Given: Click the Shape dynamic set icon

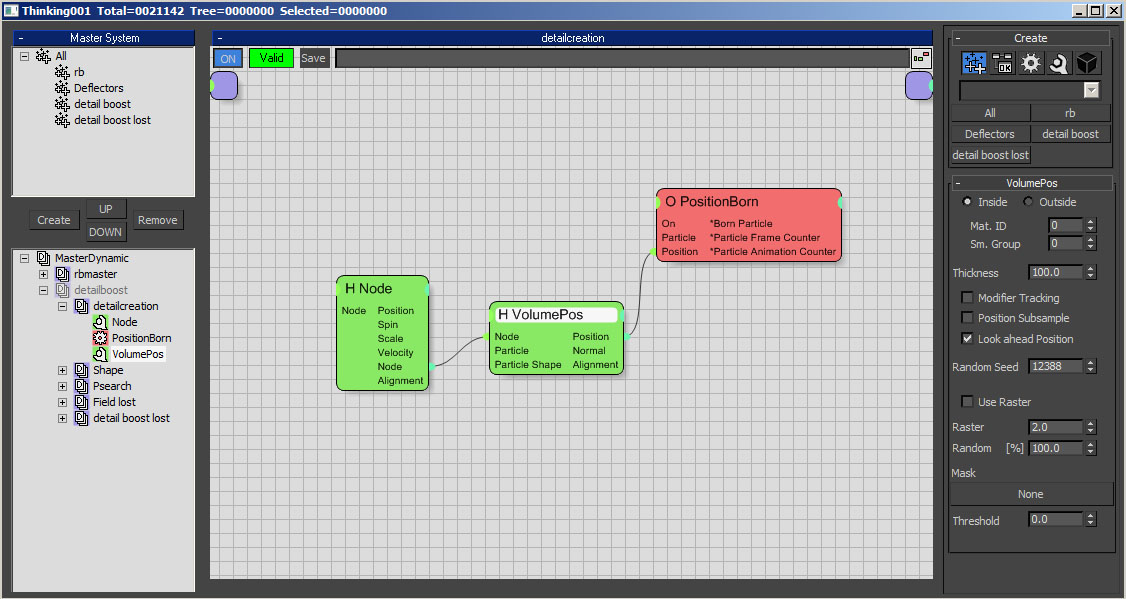Looking at the screenshot, I should click(x=81, y=370).
